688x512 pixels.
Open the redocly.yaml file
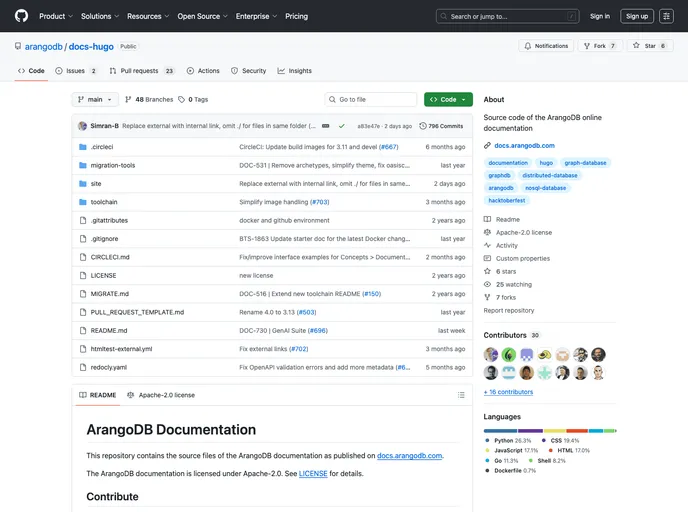[x=109, y=368]
